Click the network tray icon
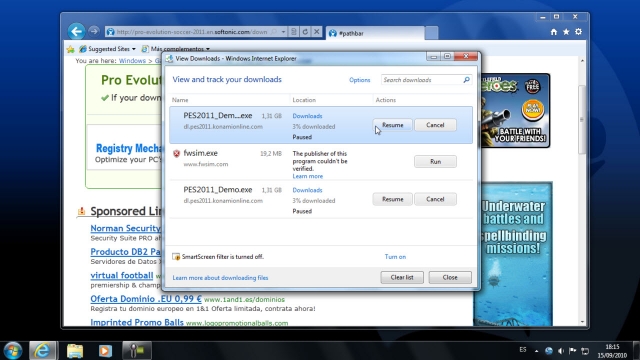 pyautogui.click(x=585, y=351)
